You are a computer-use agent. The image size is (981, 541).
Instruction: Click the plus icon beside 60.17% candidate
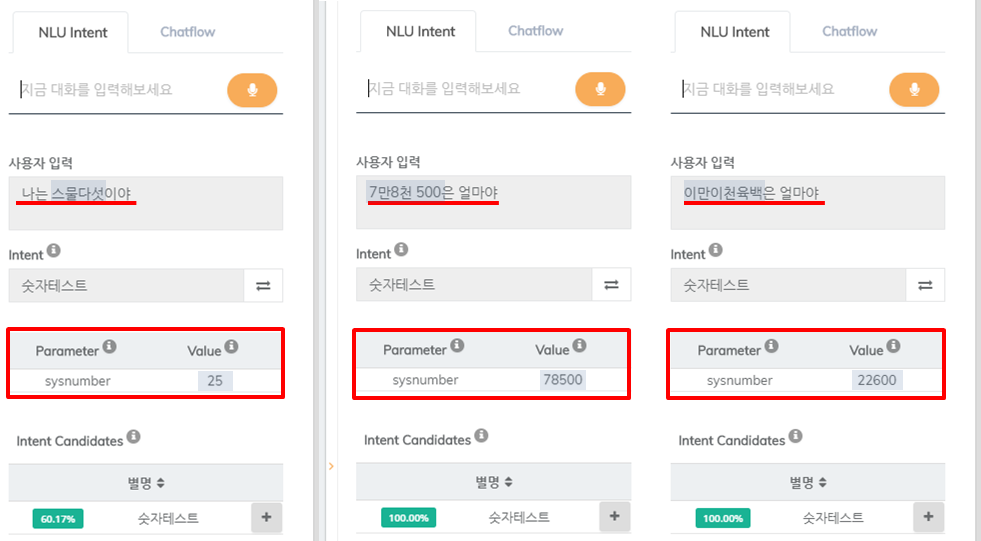267,517
